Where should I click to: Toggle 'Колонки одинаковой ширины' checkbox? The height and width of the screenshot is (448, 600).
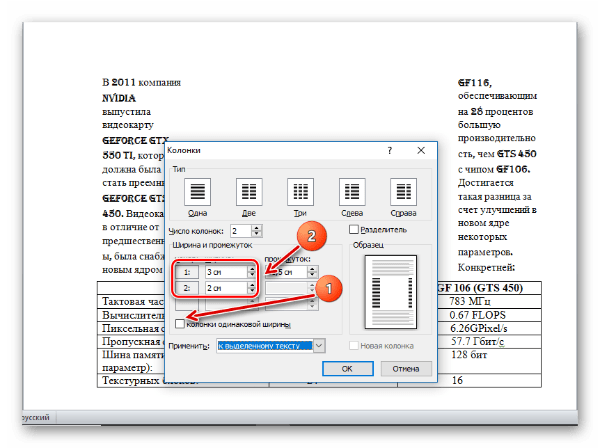[180, 325]
